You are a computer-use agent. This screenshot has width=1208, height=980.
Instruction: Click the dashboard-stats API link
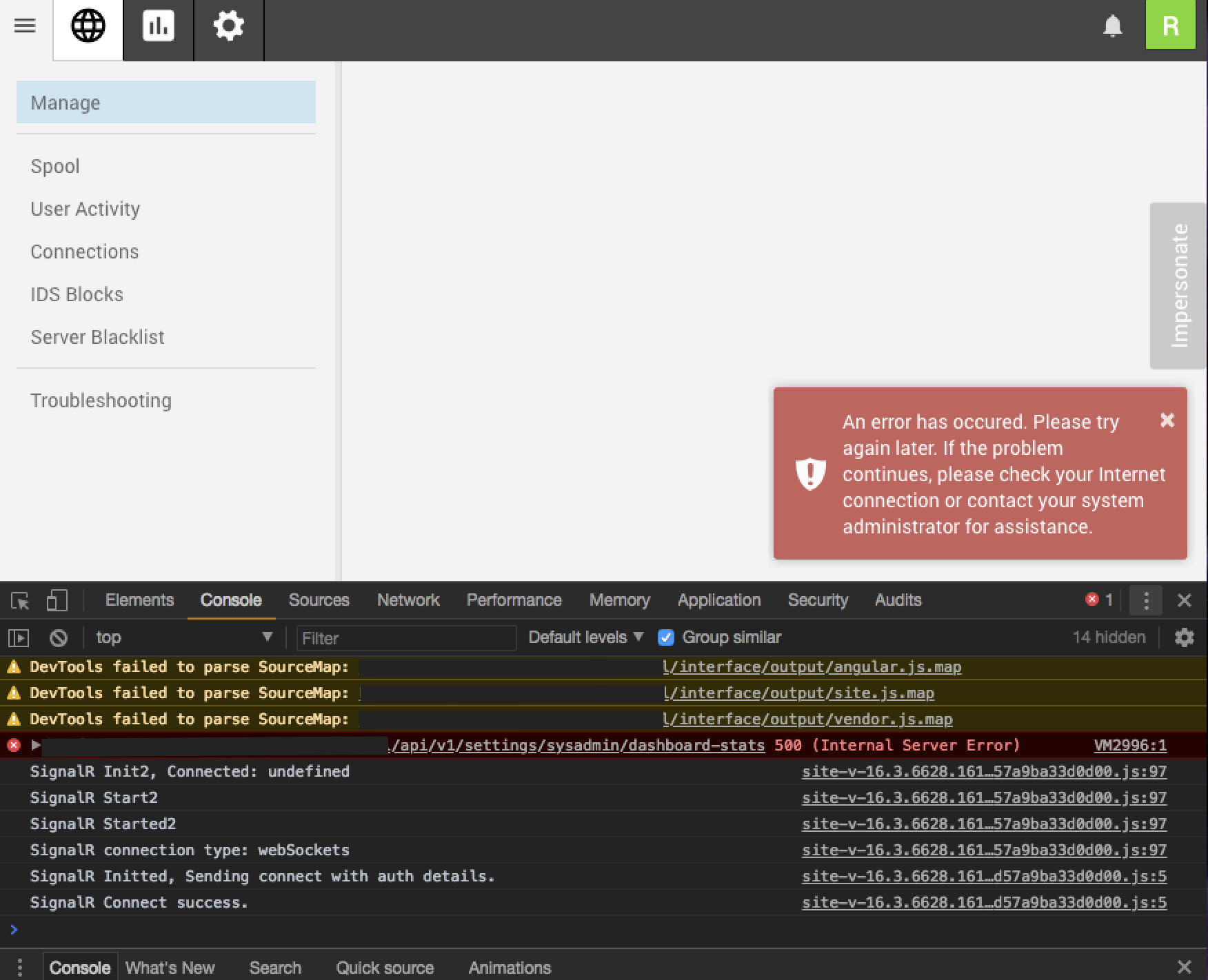(578, 746)
